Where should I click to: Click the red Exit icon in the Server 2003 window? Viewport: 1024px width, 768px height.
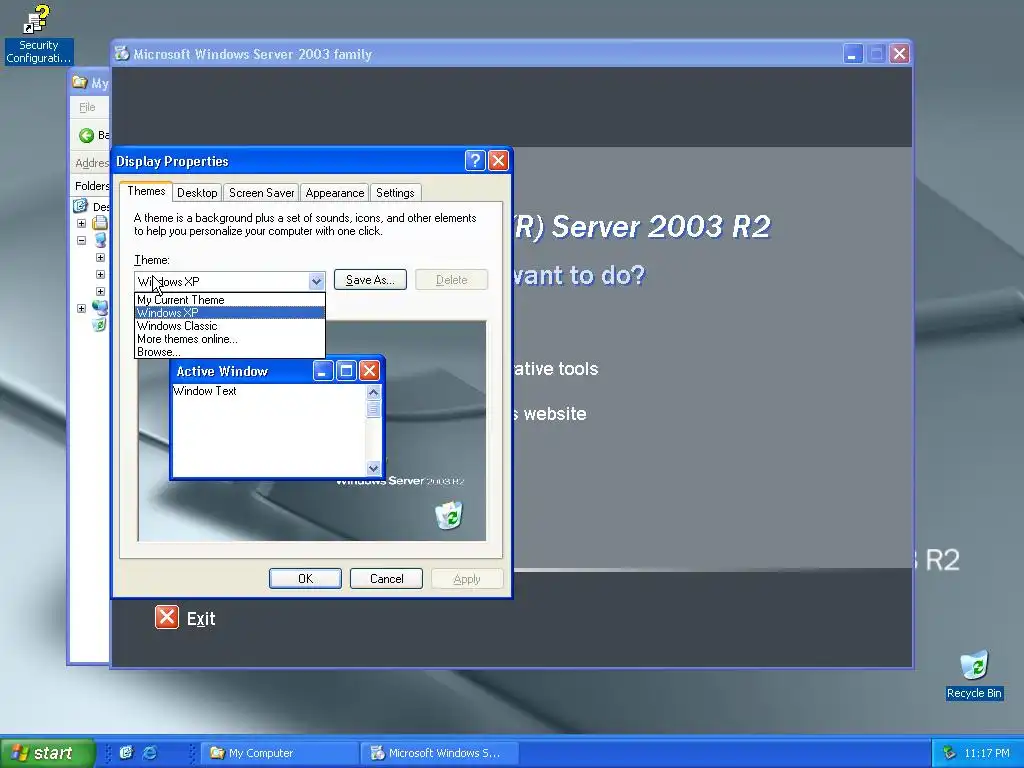(x=167, y=617)
